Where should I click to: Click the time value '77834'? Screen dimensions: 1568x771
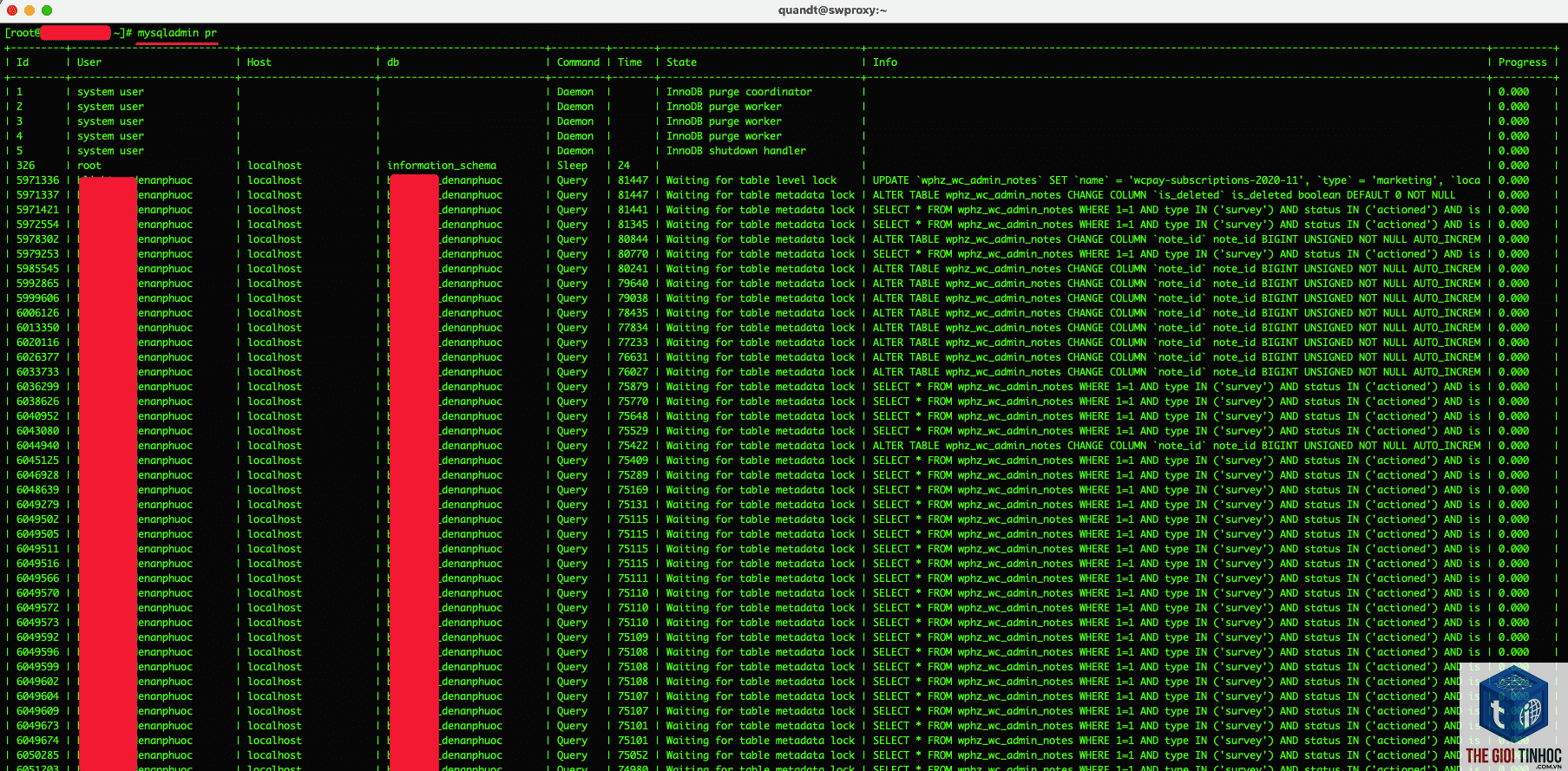tap(633, 328)
